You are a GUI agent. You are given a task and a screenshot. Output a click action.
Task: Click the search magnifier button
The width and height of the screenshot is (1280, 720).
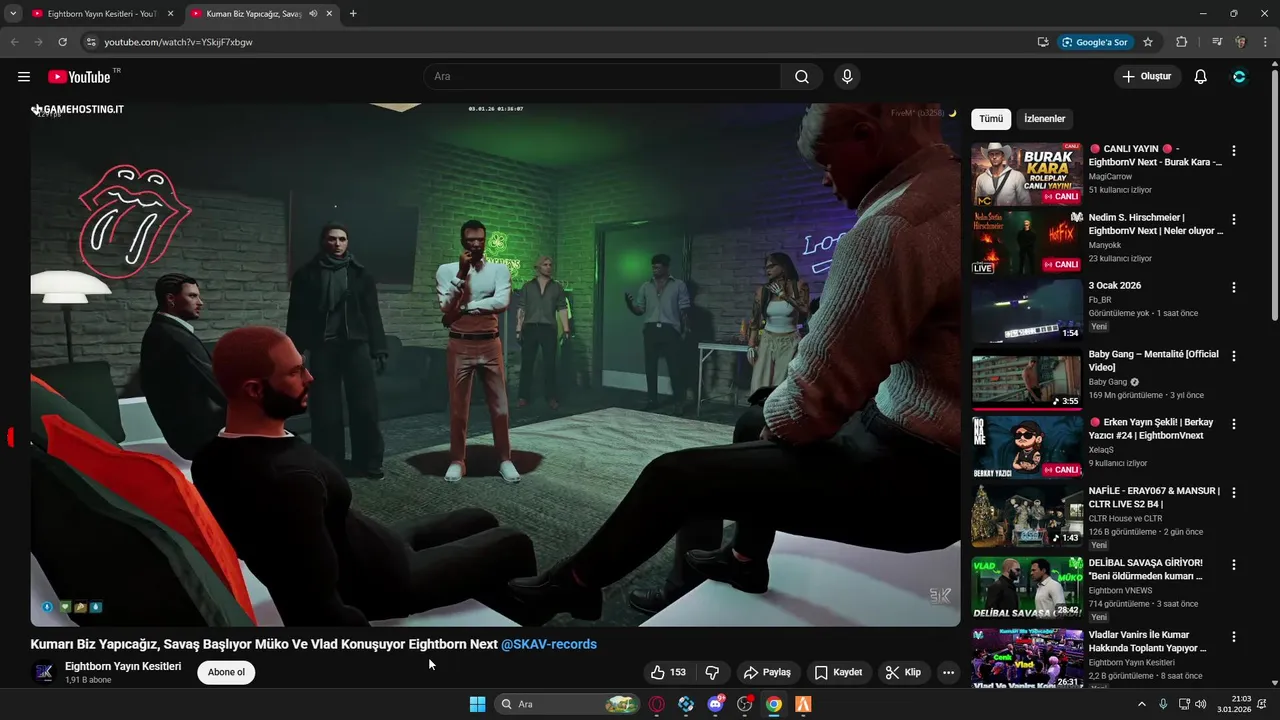point(802,77)
